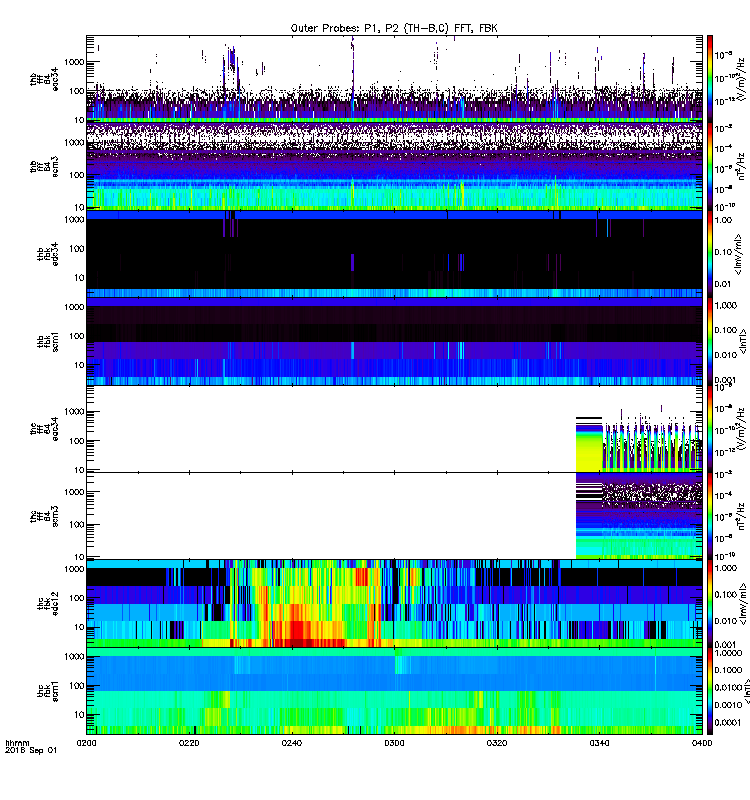Click the plot title 'Outer Probes: P1, P2 (TH-B,C) FFT, FBK'
Screen dimensions: 750x800
pos(394,29)
